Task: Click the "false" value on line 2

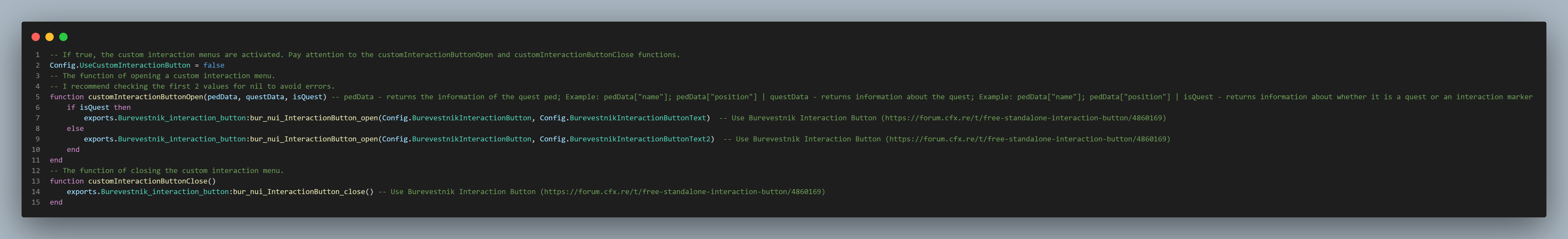Action: click(214, 65)
